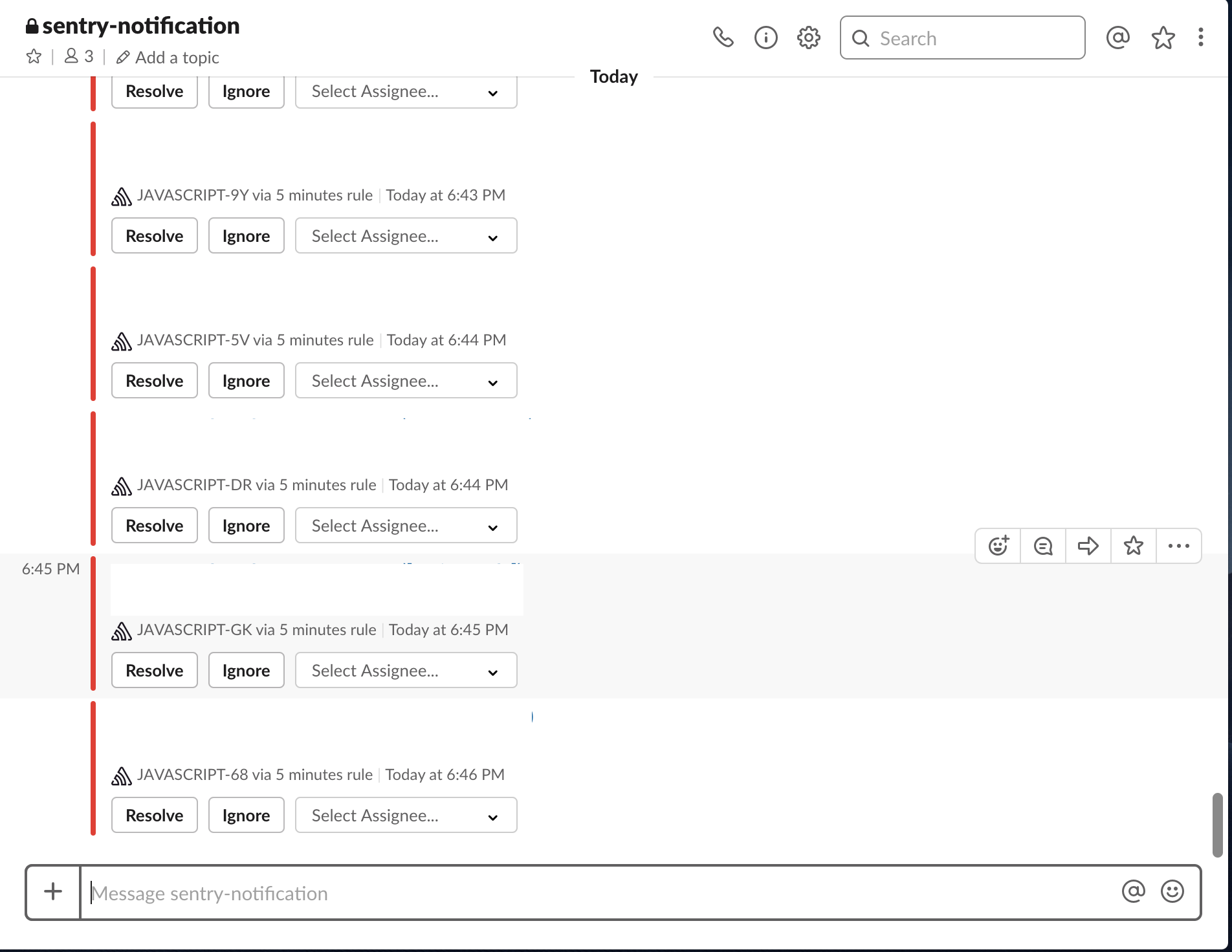Open channel details info icon

[766, 38]
